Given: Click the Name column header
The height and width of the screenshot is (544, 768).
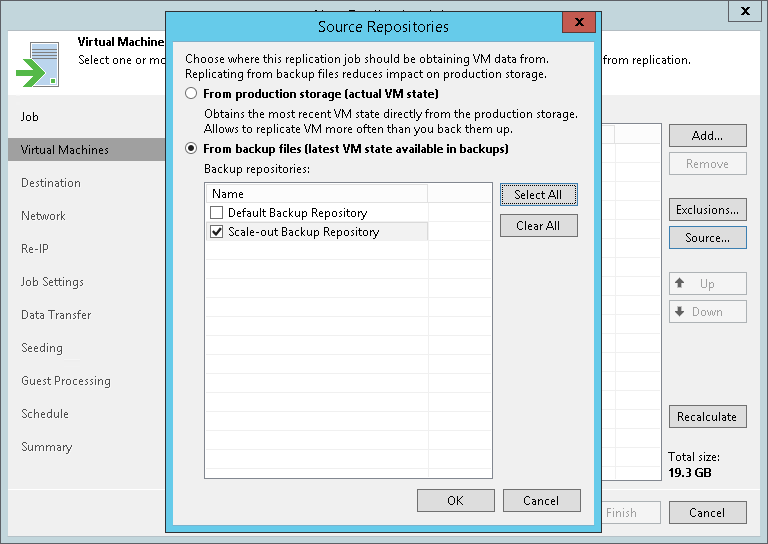Looking at the screenshot, I should point(316,193).
